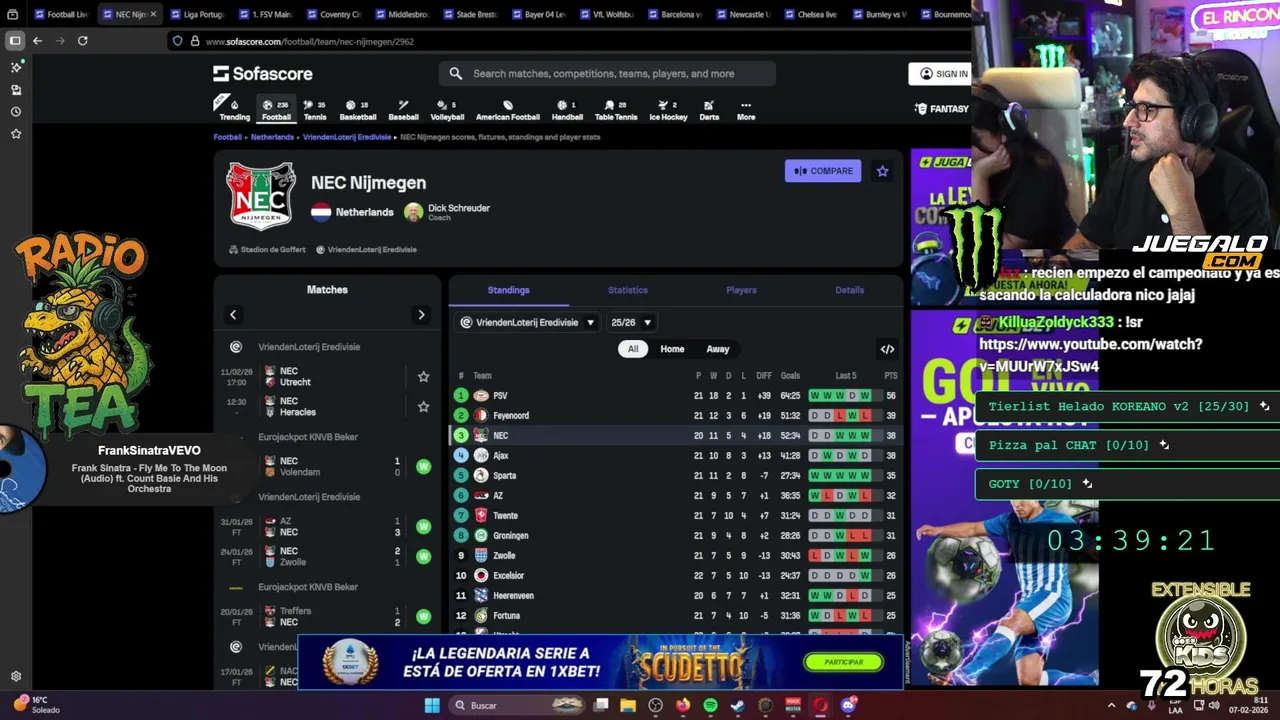
Task: Open Twente row in the standings
Action: (x=675, y=515)
